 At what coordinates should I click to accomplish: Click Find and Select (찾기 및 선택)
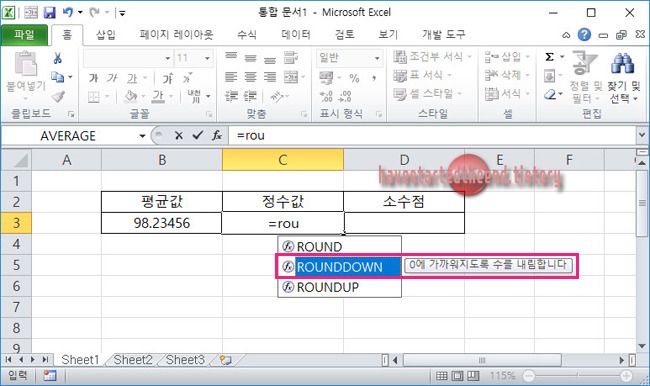(624, 77)
